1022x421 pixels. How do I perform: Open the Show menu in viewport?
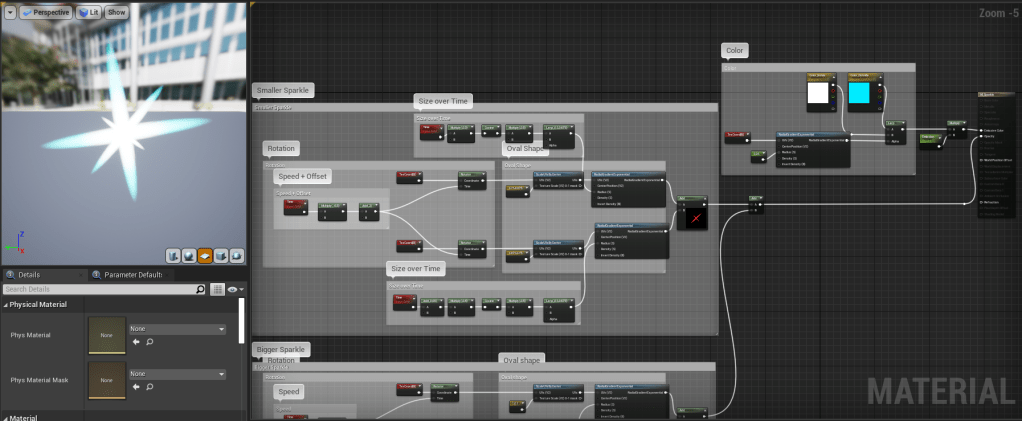tap(117, 11)
